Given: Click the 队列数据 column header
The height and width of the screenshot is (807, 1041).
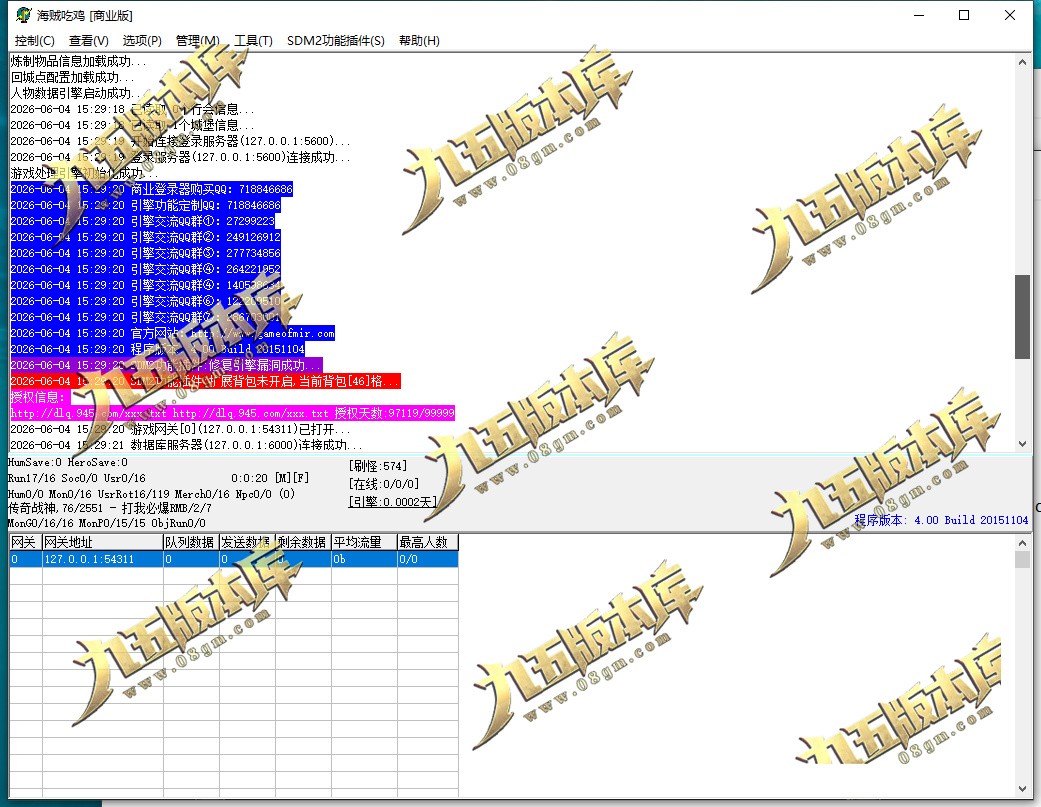Looking at the screenshot, I should [x=191, y=542].
